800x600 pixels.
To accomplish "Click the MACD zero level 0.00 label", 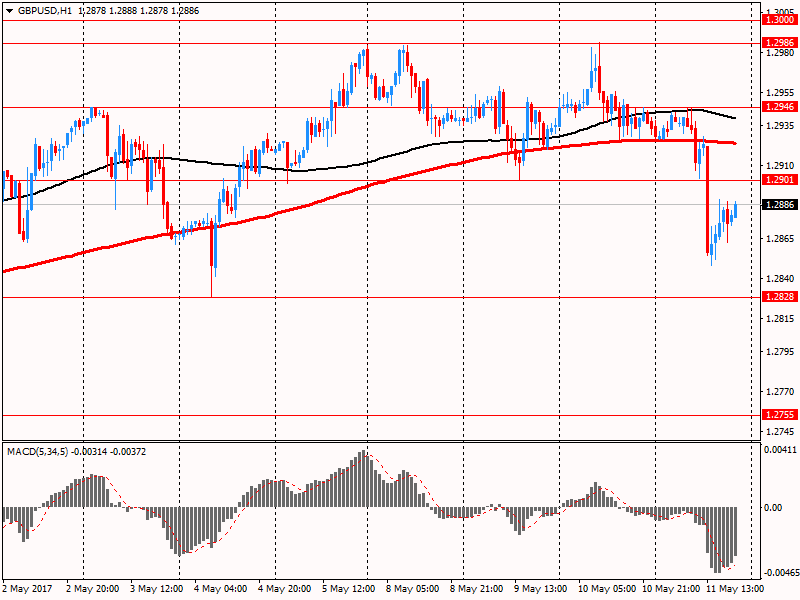I will [773, 508].
